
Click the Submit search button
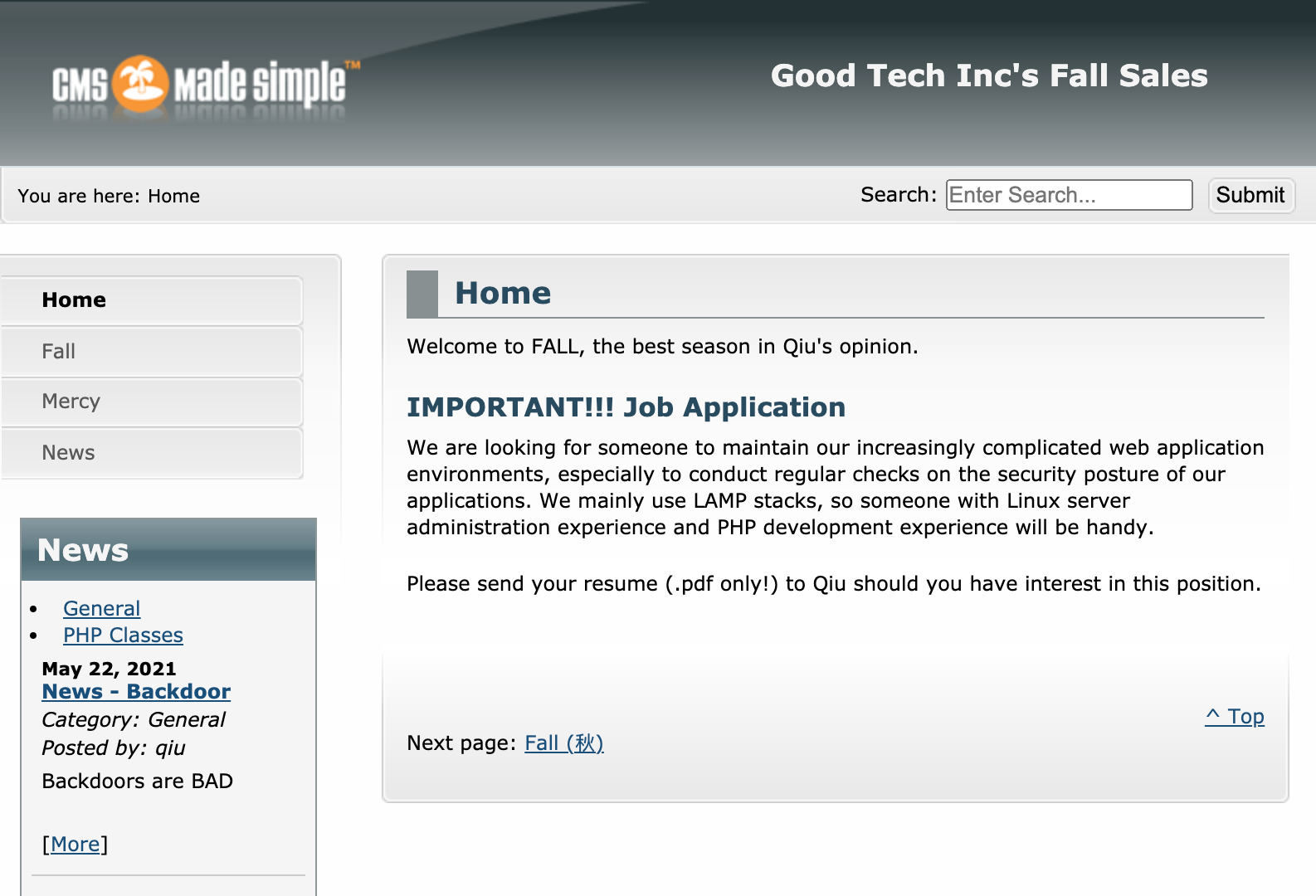(1250, 195)
